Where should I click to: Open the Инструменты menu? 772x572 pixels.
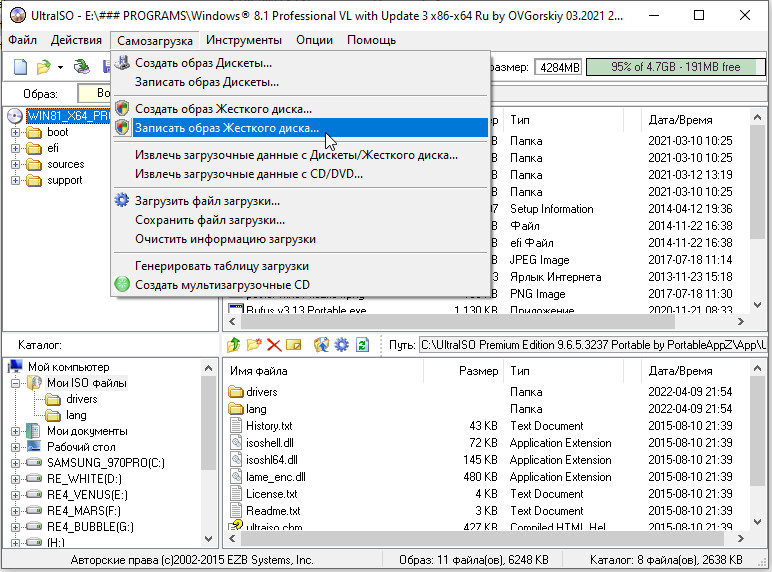[244, 40]
